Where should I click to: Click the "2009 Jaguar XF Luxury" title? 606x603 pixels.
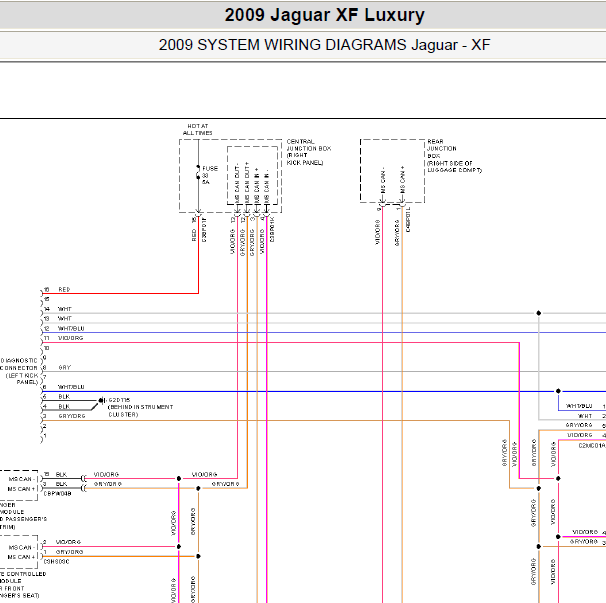pos(324,15)
